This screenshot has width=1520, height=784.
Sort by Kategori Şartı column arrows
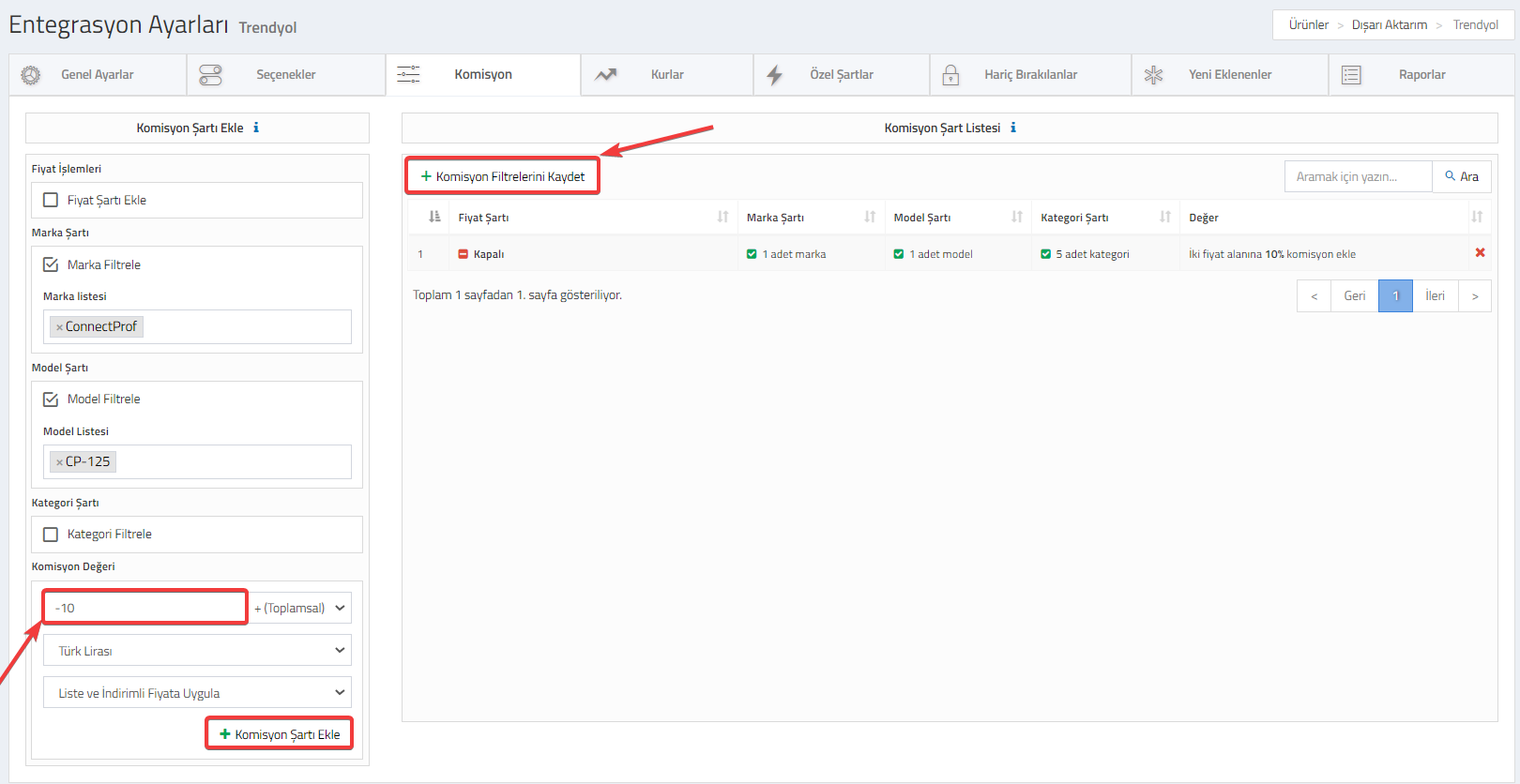(x=1165, y=217)
